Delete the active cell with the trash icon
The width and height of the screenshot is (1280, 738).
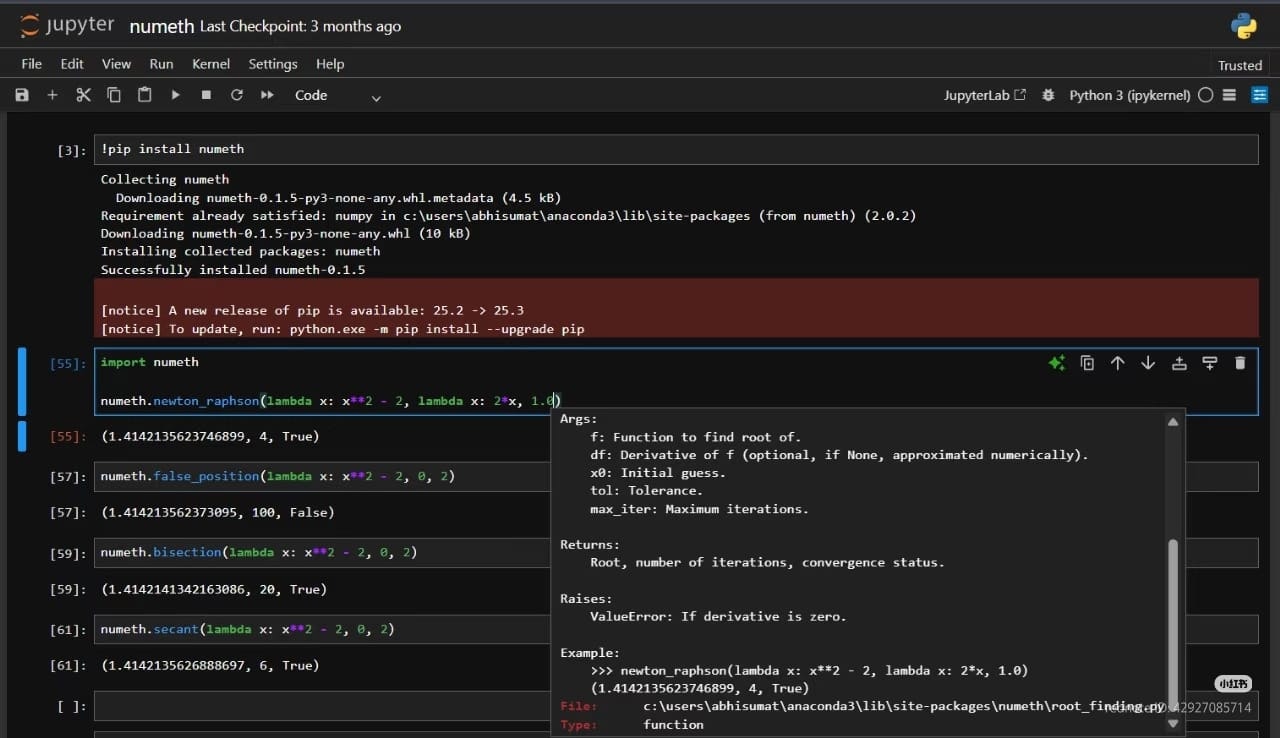tap(1240, 363)
